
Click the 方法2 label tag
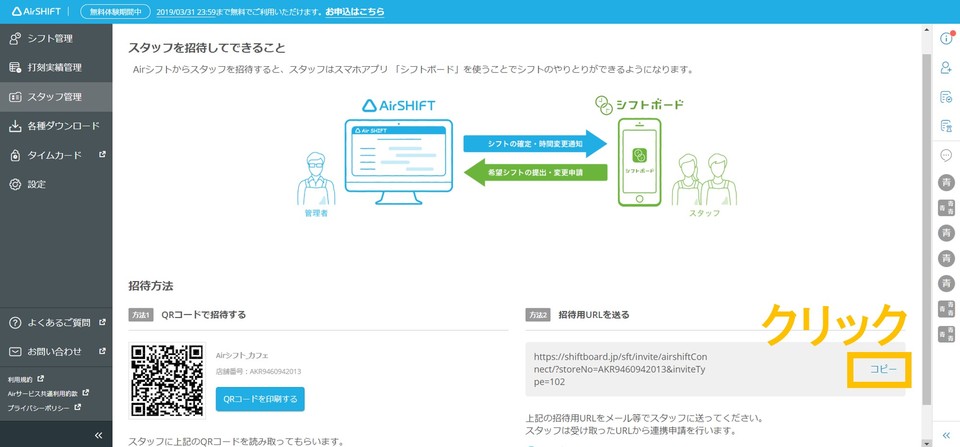[538, 315]
